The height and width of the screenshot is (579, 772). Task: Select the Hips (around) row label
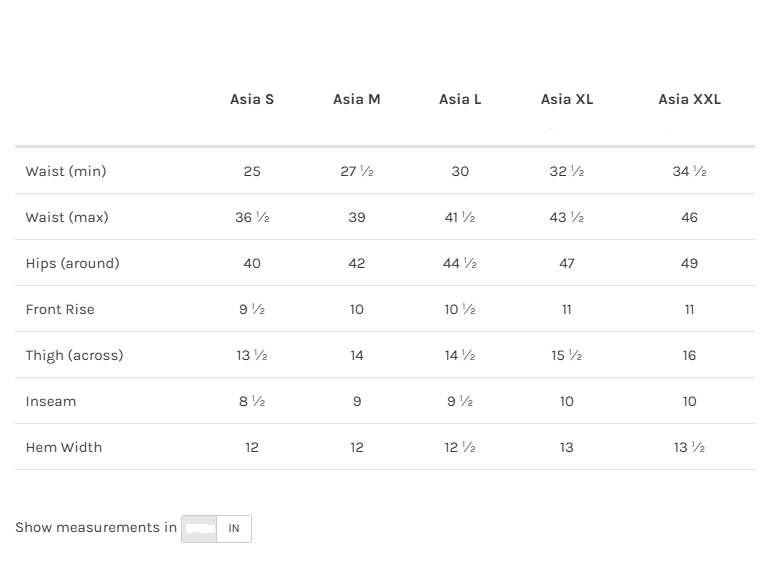click(72, 263)
